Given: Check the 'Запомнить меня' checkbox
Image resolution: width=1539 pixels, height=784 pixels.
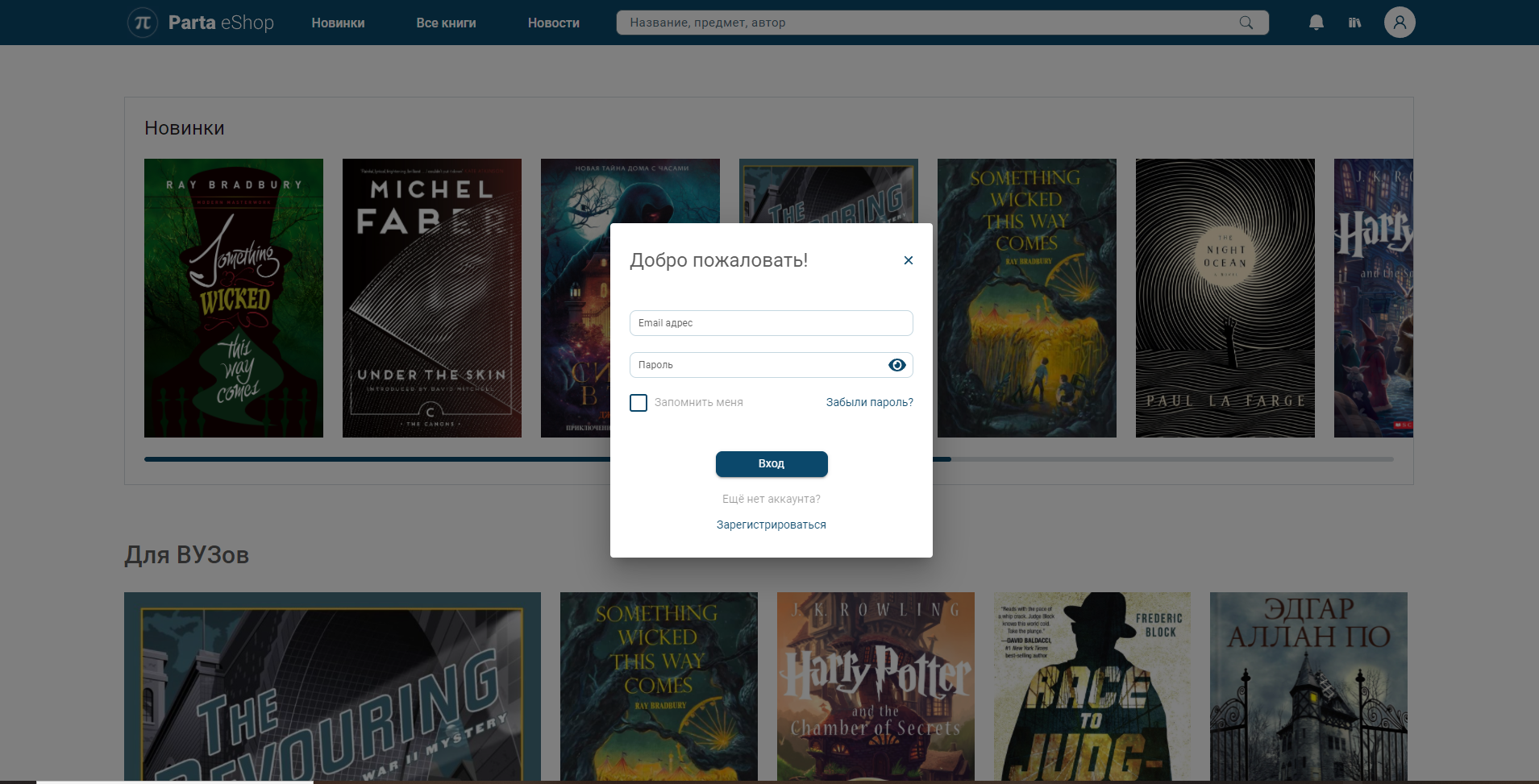Looking at the screenshot, I should [638, 403].
